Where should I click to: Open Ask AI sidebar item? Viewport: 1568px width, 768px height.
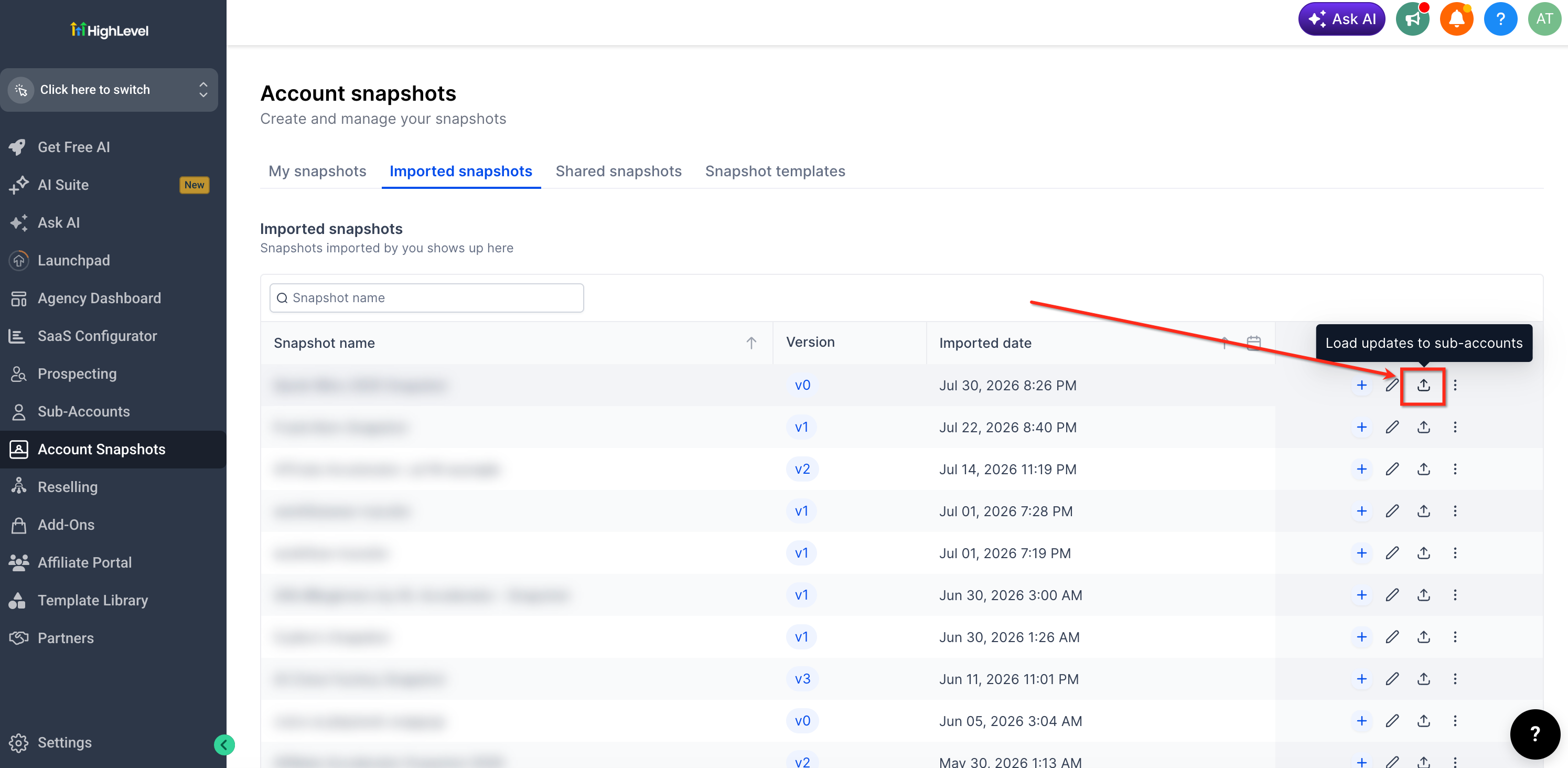coord(58,222)
